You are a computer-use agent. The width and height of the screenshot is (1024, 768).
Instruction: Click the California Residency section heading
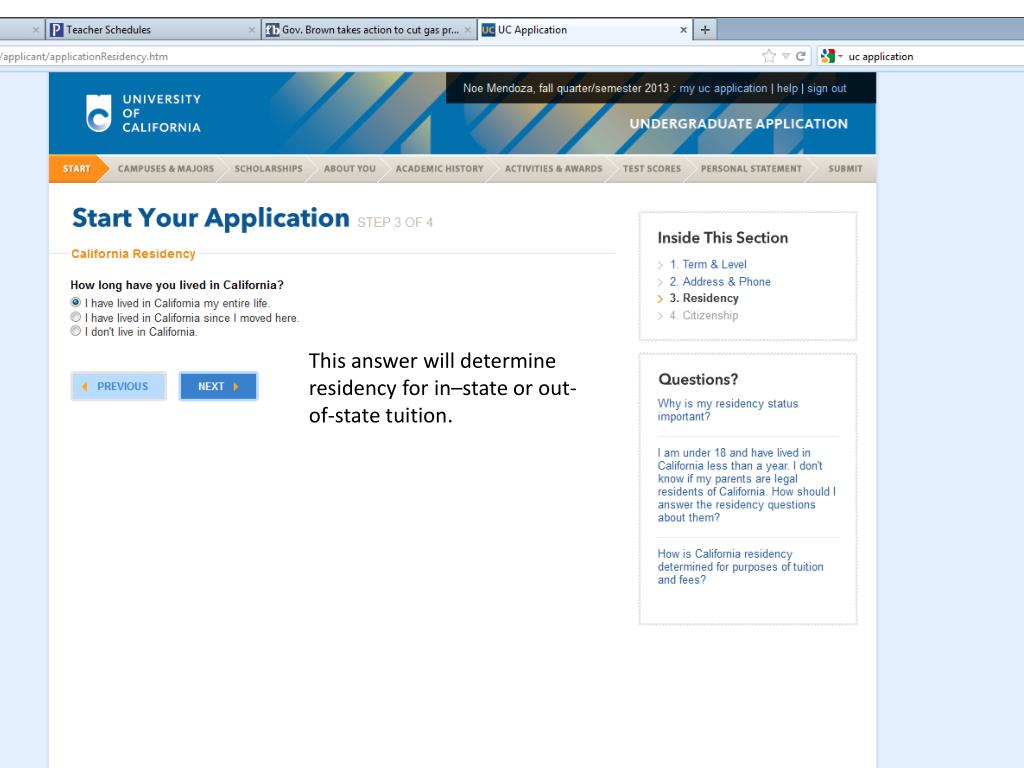[133, 253]
